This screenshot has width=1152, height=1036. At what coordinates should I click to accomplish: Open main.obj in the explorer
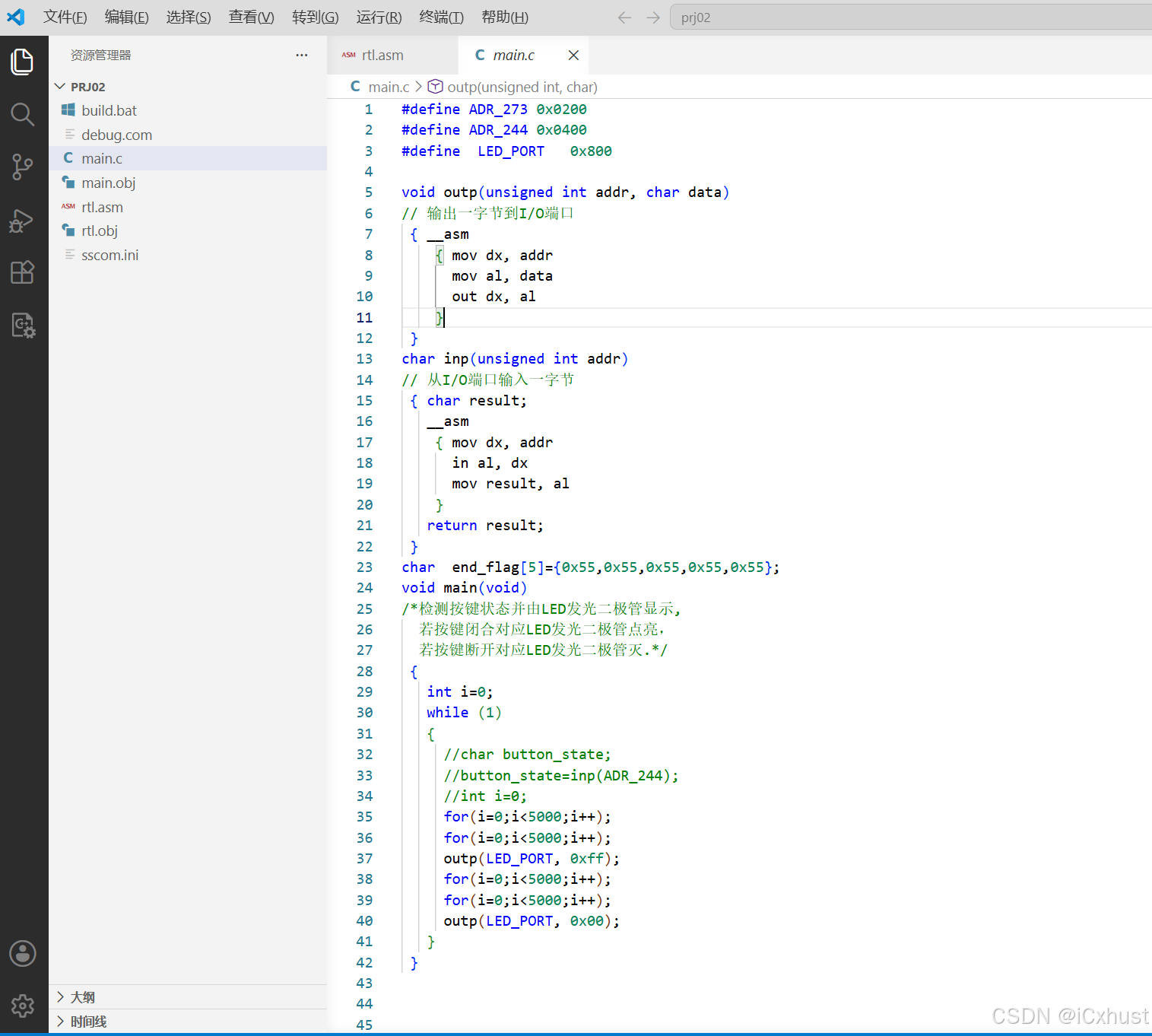(188, 183)
